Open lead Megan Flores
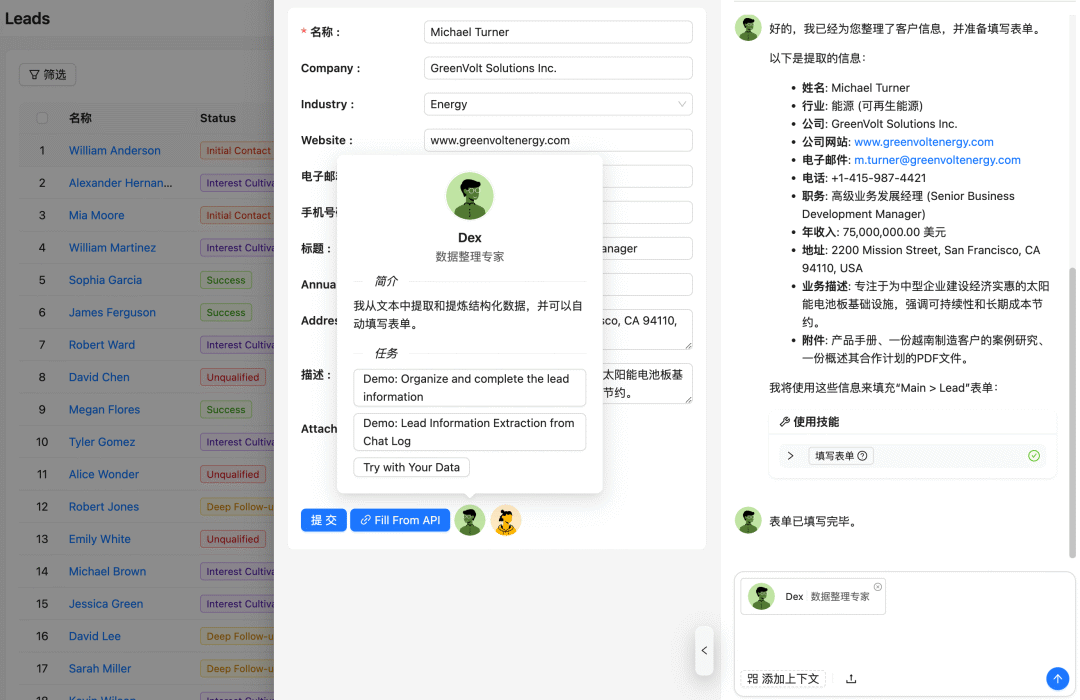The image size is (1080, 700). coord(104,409)
